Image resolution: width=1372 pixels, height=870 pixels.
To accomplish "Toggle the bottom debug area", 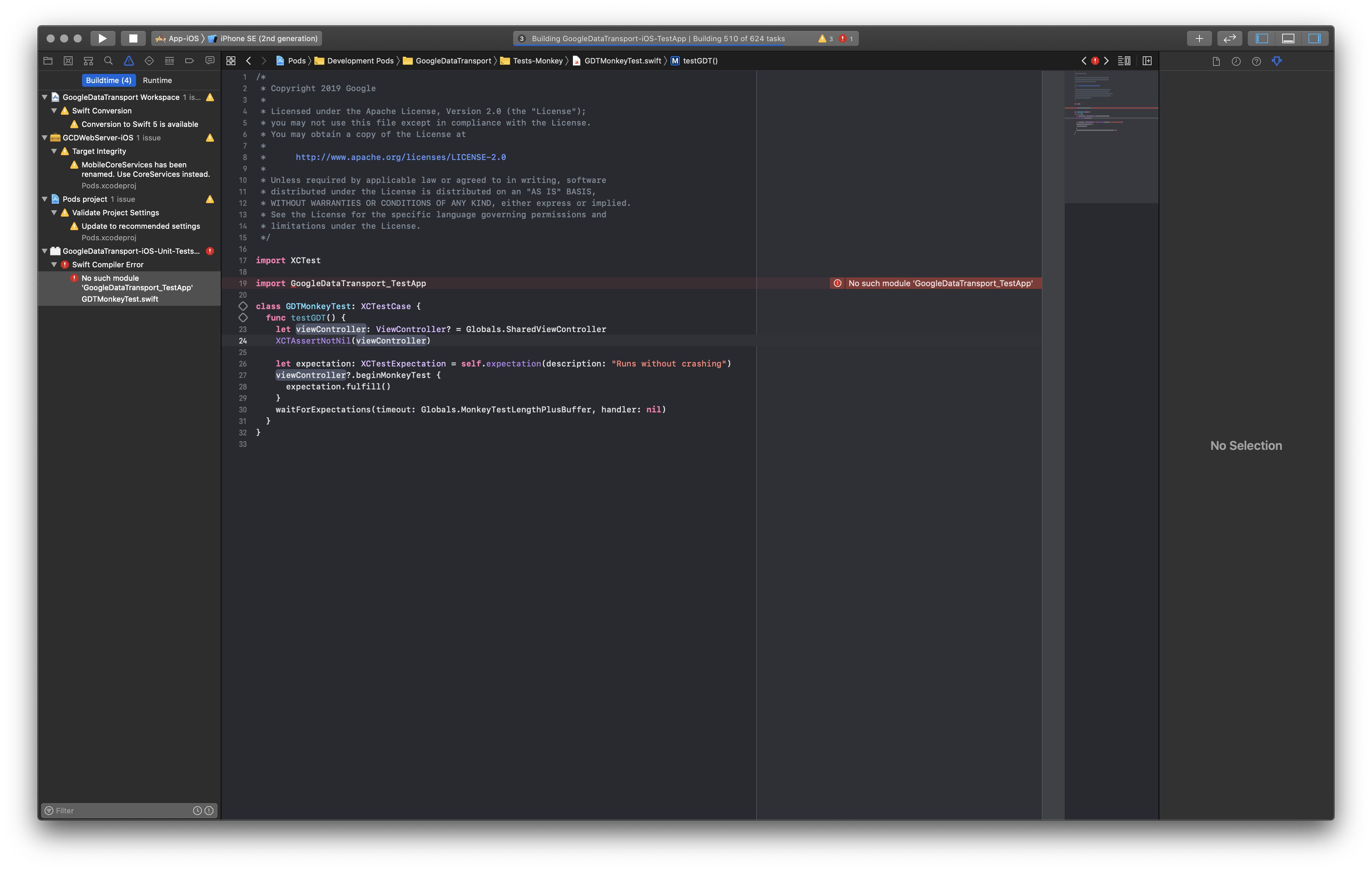I will coord(1288,38).
